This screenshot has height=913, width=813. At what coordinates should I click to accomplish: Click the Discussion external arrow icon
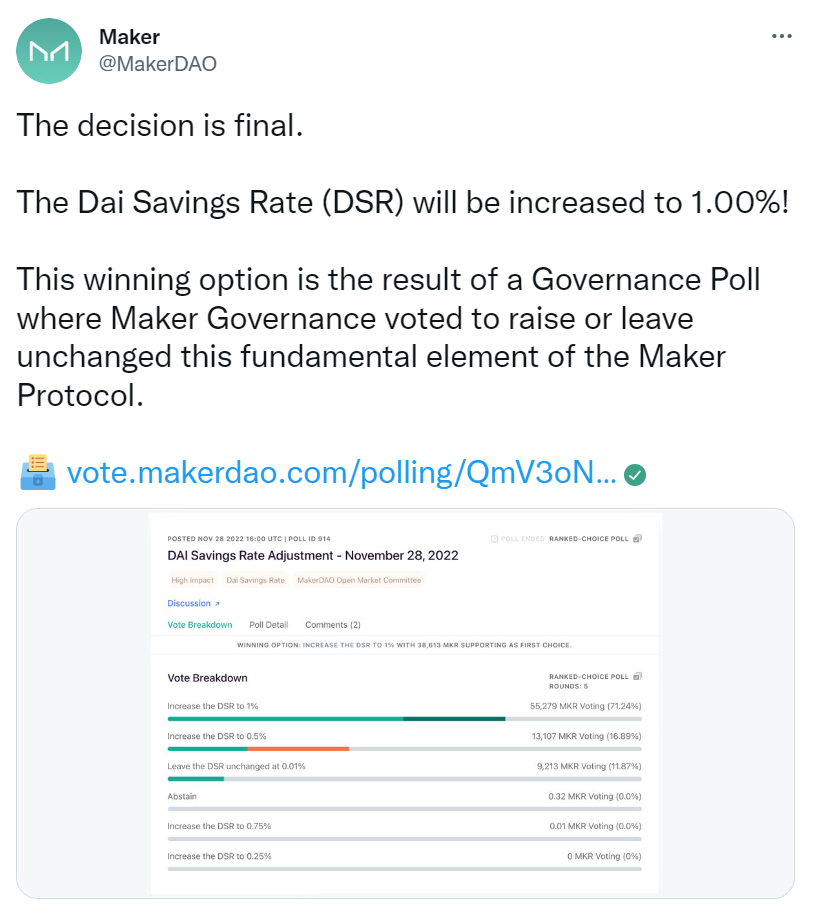[x=217, y=604]
